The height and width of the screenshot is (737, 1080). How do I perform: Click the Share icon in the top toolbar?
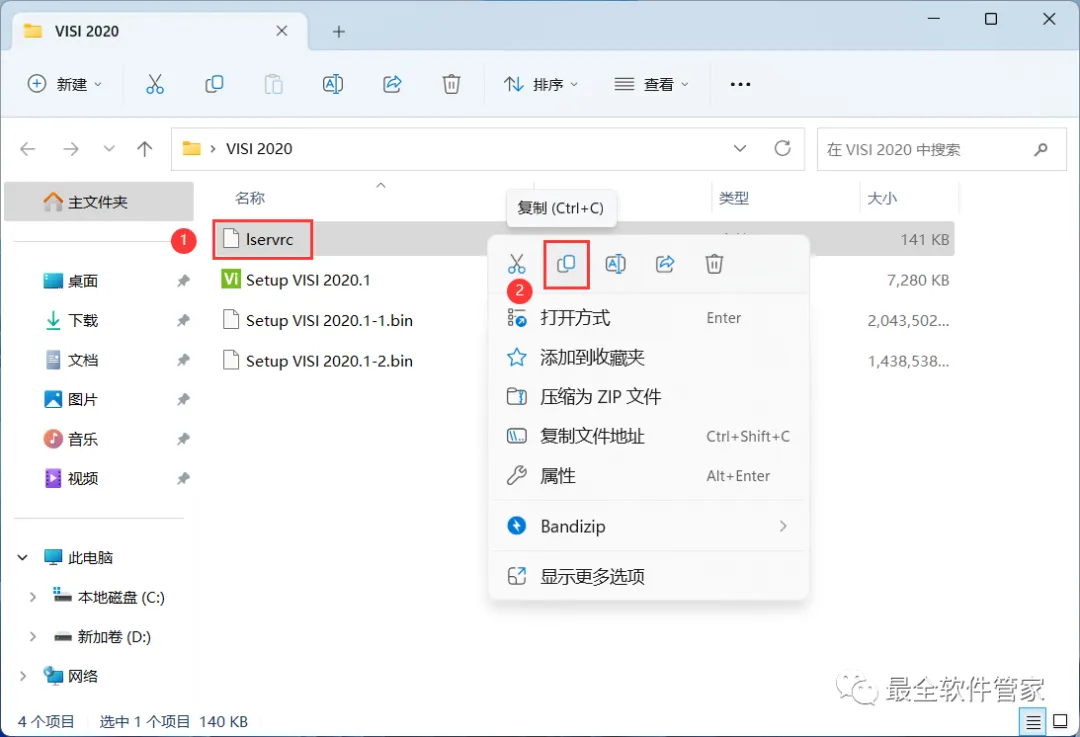[x=392, y=84]
